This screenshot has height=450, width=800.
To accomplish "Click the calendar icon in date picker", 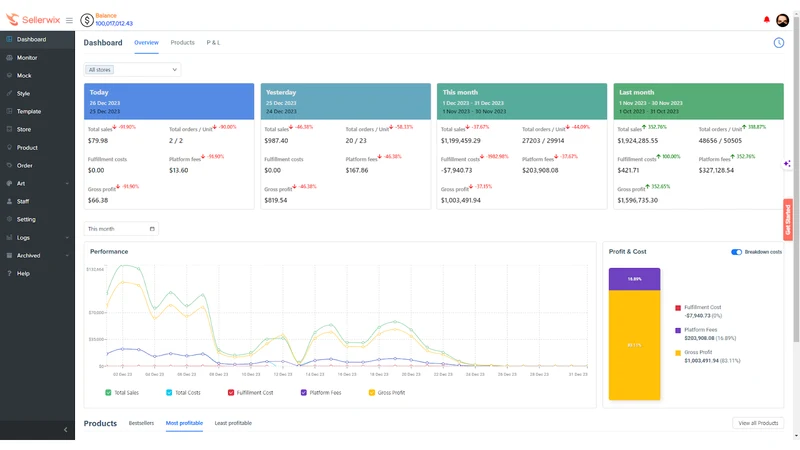I will tap(152, 229).
